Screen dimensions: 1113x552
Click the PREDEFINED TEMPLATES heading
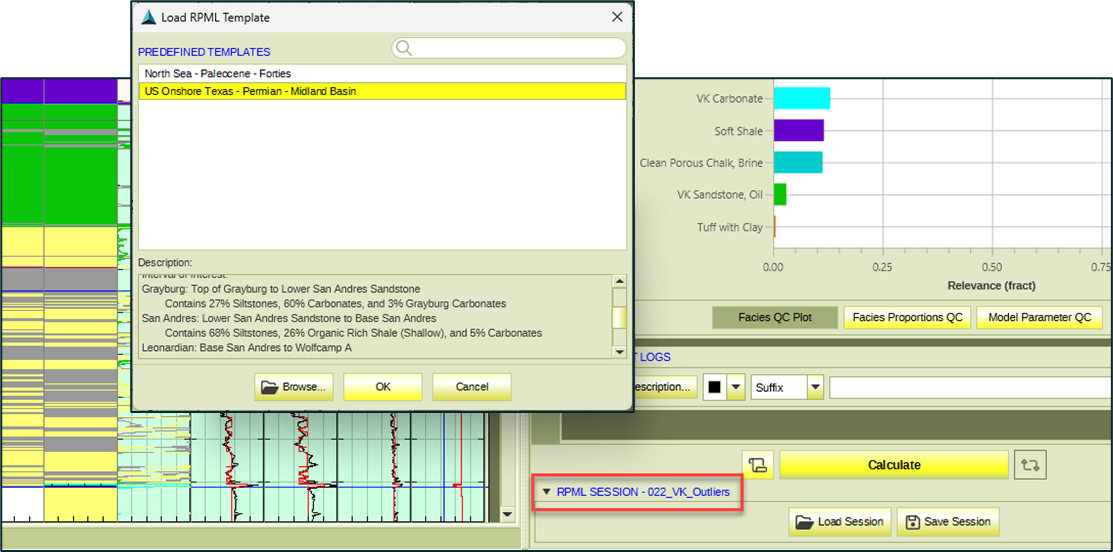point(204,52)
